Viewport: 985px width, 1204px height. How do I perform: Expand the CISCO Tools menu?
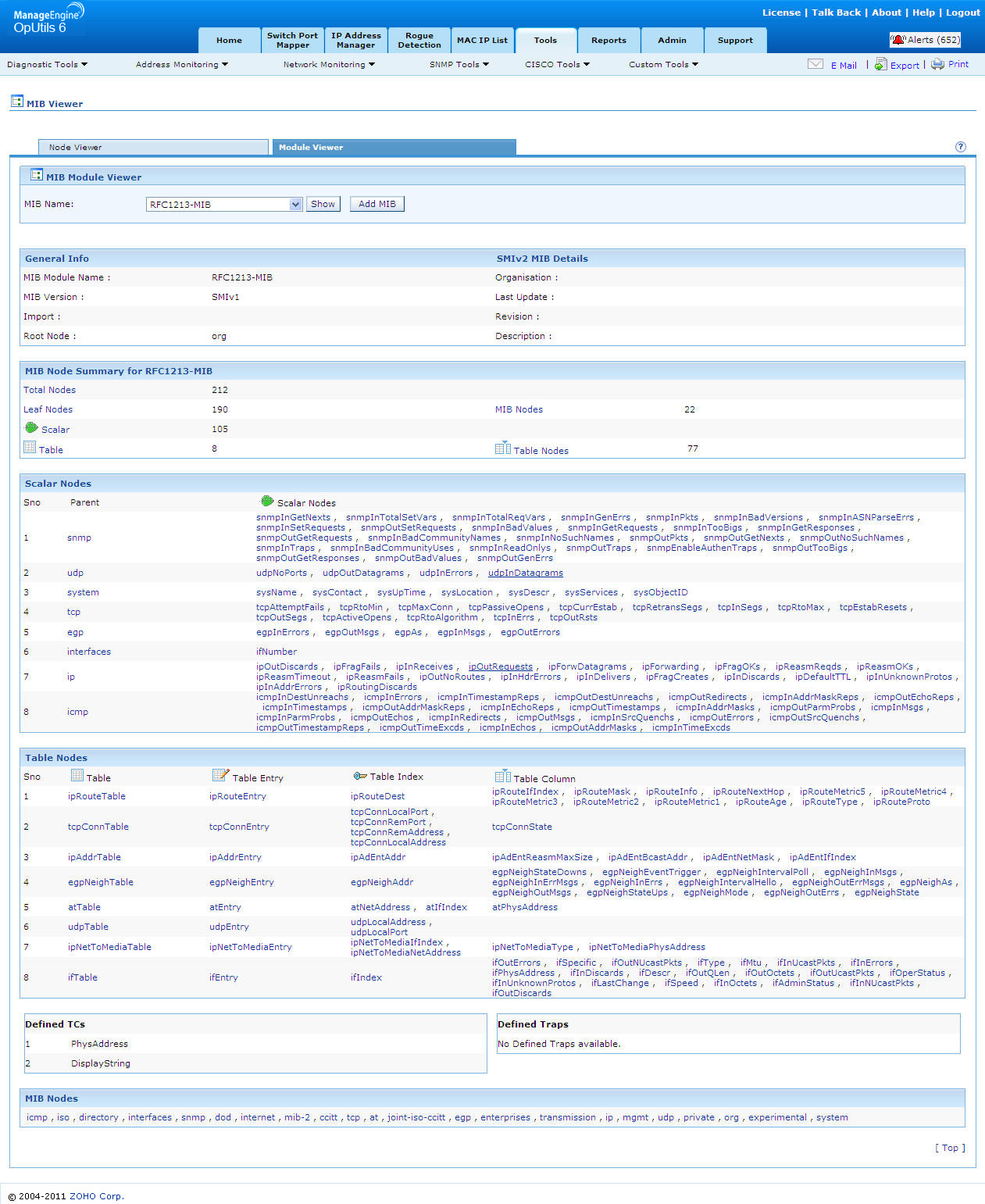[x=557, y=65]
